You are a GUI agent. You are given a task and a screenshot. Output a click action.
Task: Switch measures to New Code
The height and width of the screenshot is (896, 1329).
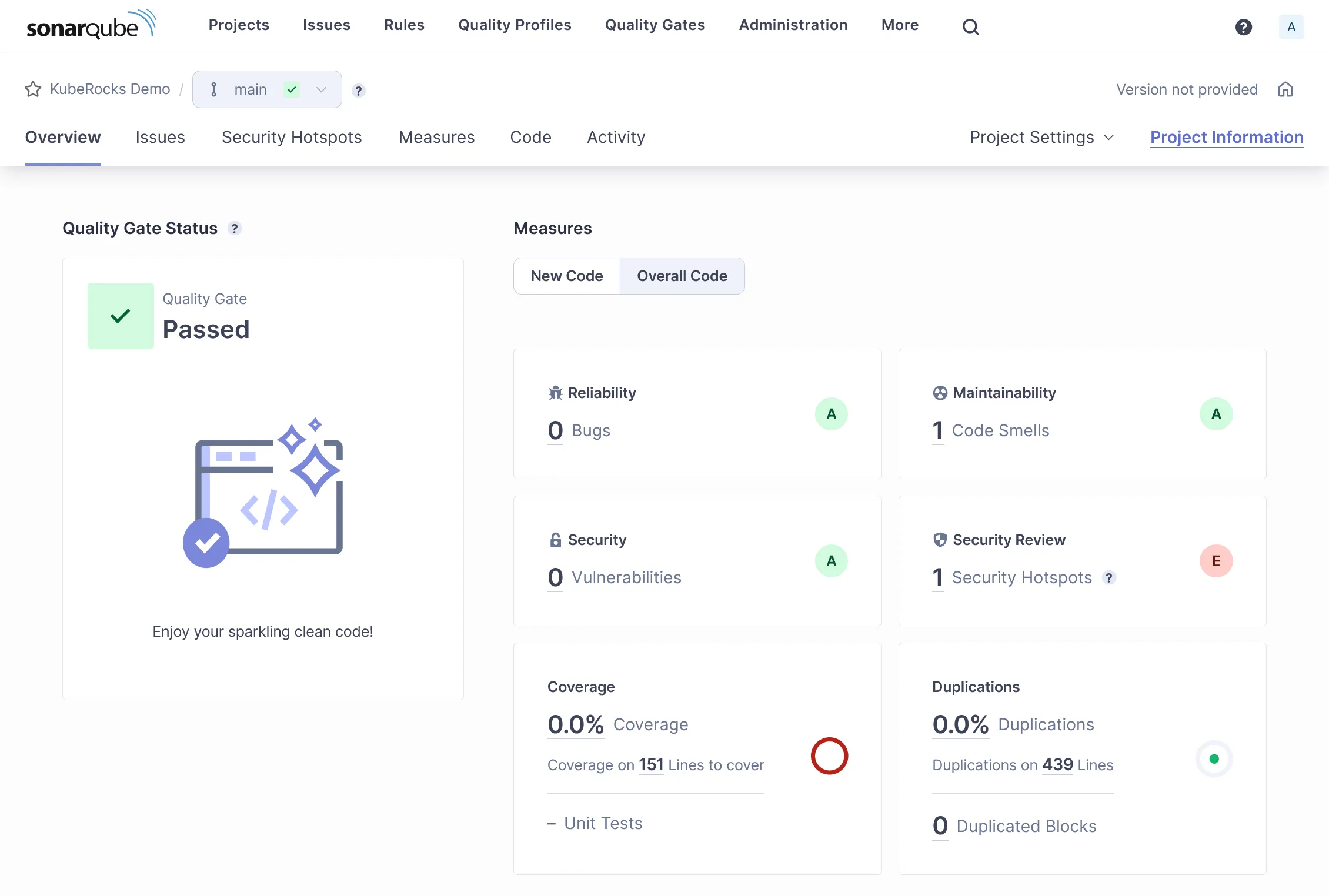point(566,276)
